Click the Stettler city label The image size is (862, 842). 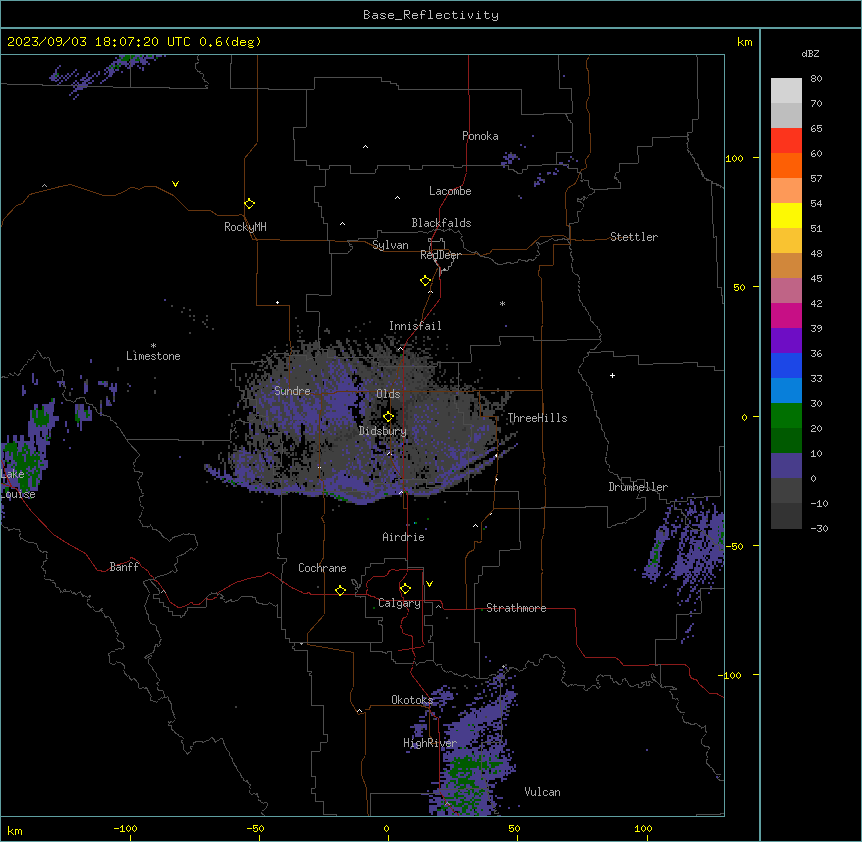coord(634,237)
